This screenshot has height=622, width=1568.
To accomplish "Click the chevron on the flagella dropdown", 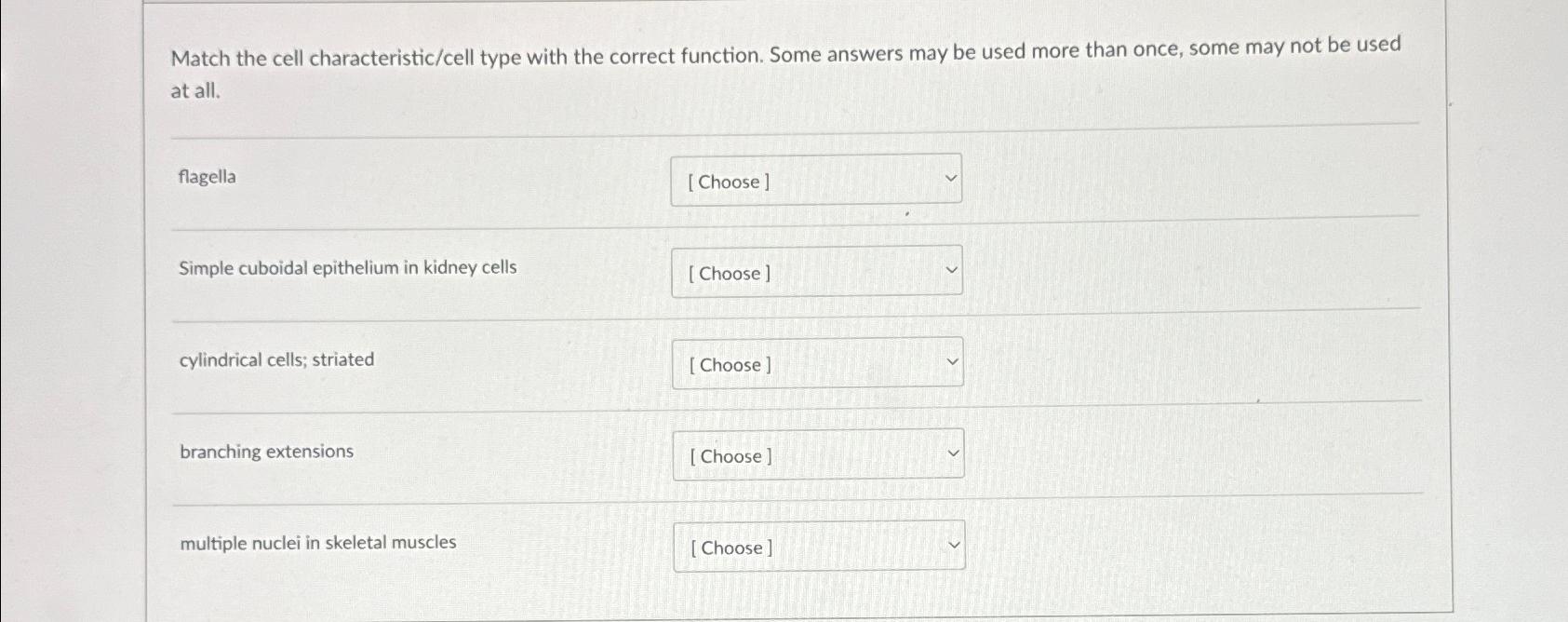I will pyautogui.click(x=948, y=176).
